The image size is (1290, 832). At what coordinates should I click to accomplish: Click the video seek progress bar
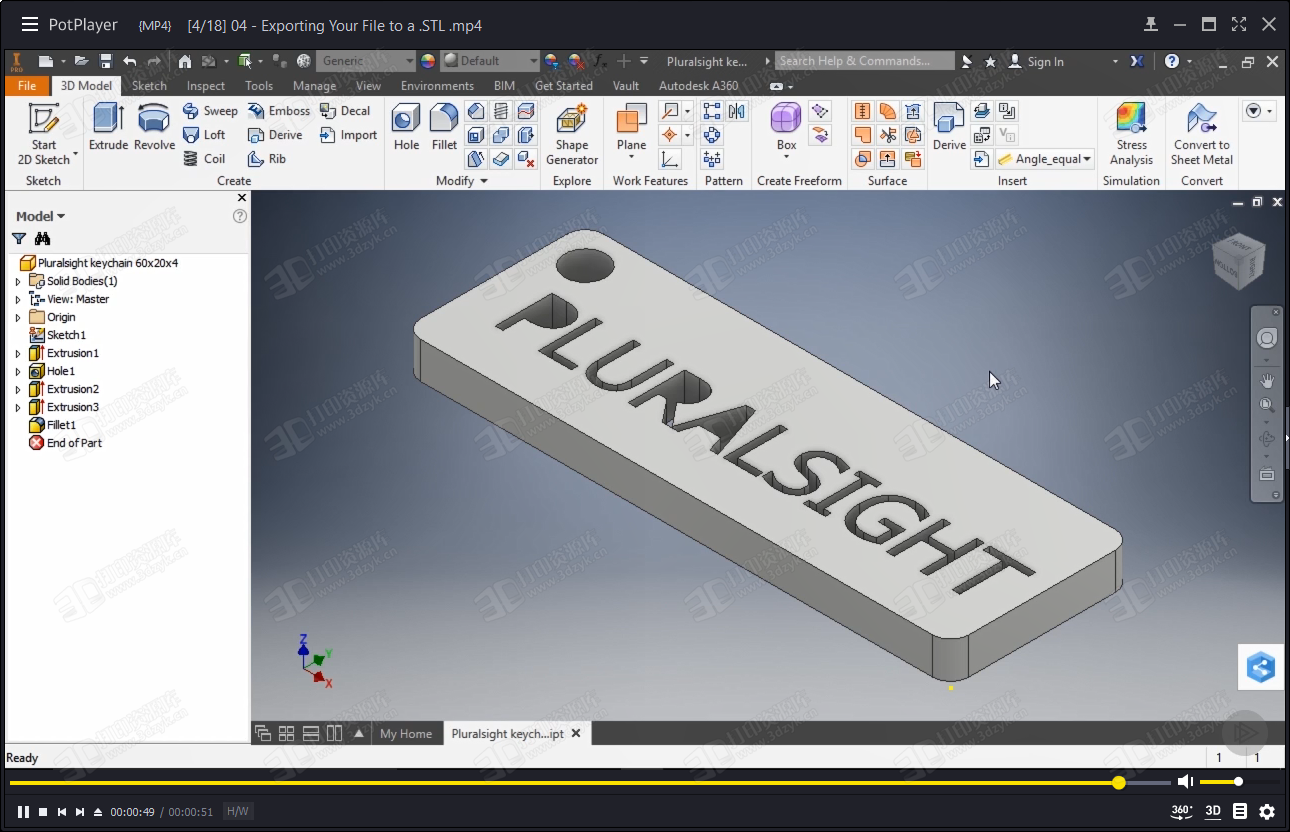click(590, 782)
